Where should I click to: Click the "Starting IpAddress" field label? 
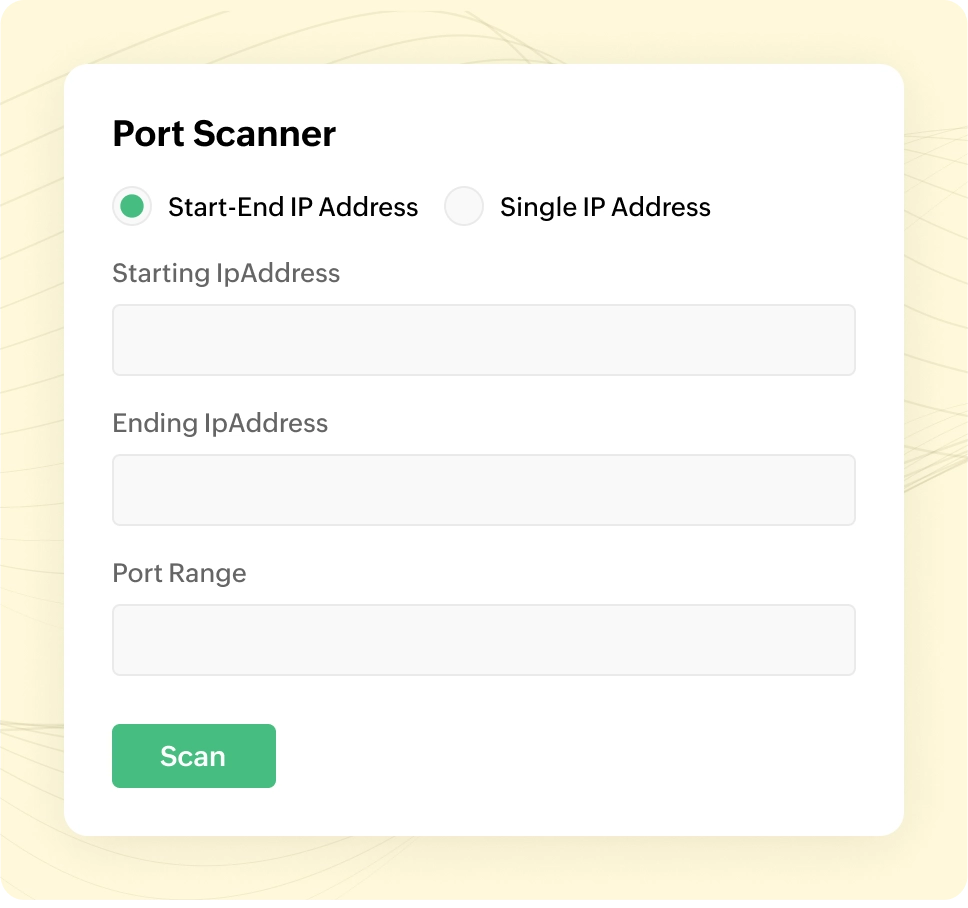pos(226,273)
